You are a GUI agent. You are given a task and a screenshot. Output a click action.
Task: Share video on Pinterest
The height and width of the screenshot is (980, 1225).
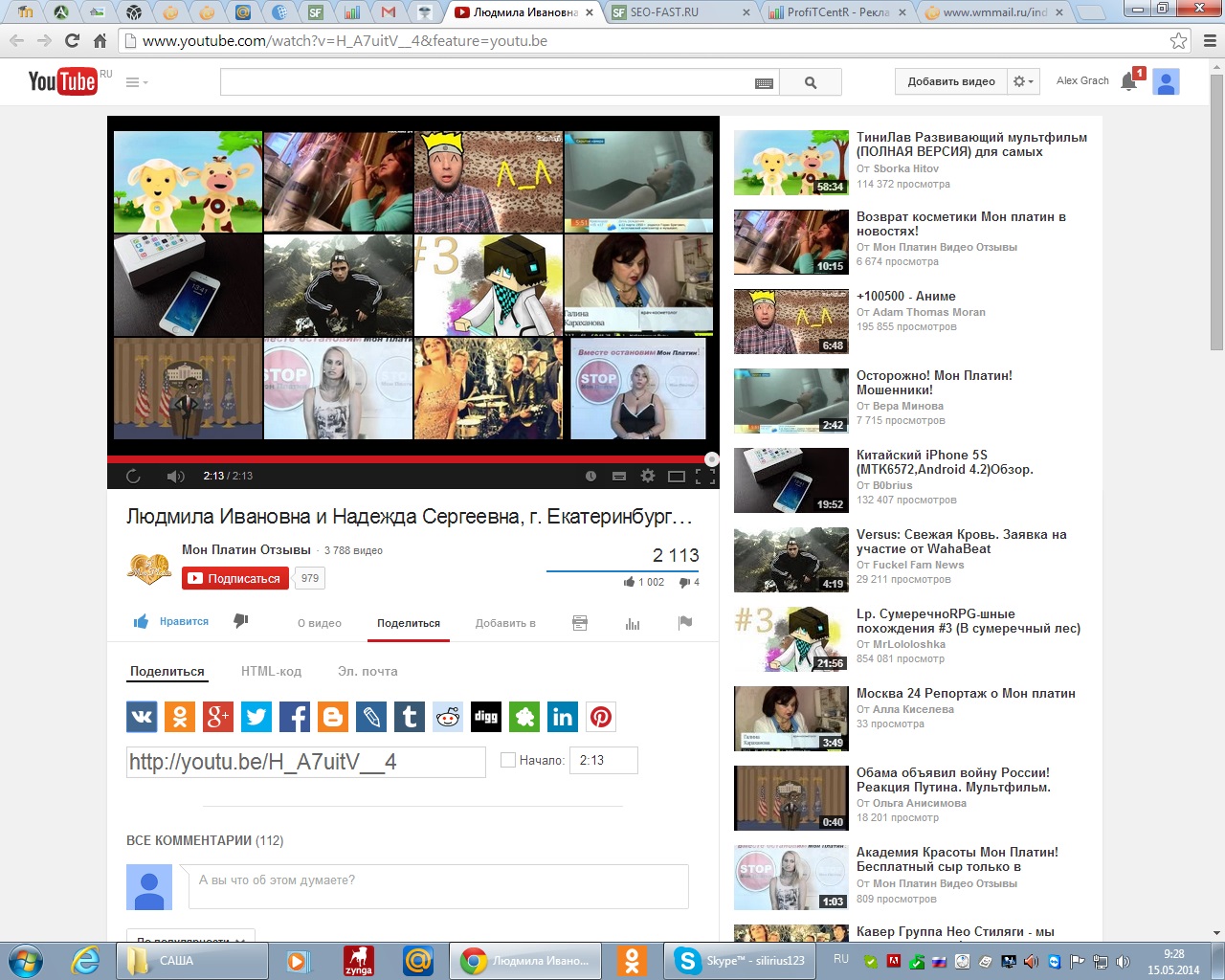(x=601, y=717)
